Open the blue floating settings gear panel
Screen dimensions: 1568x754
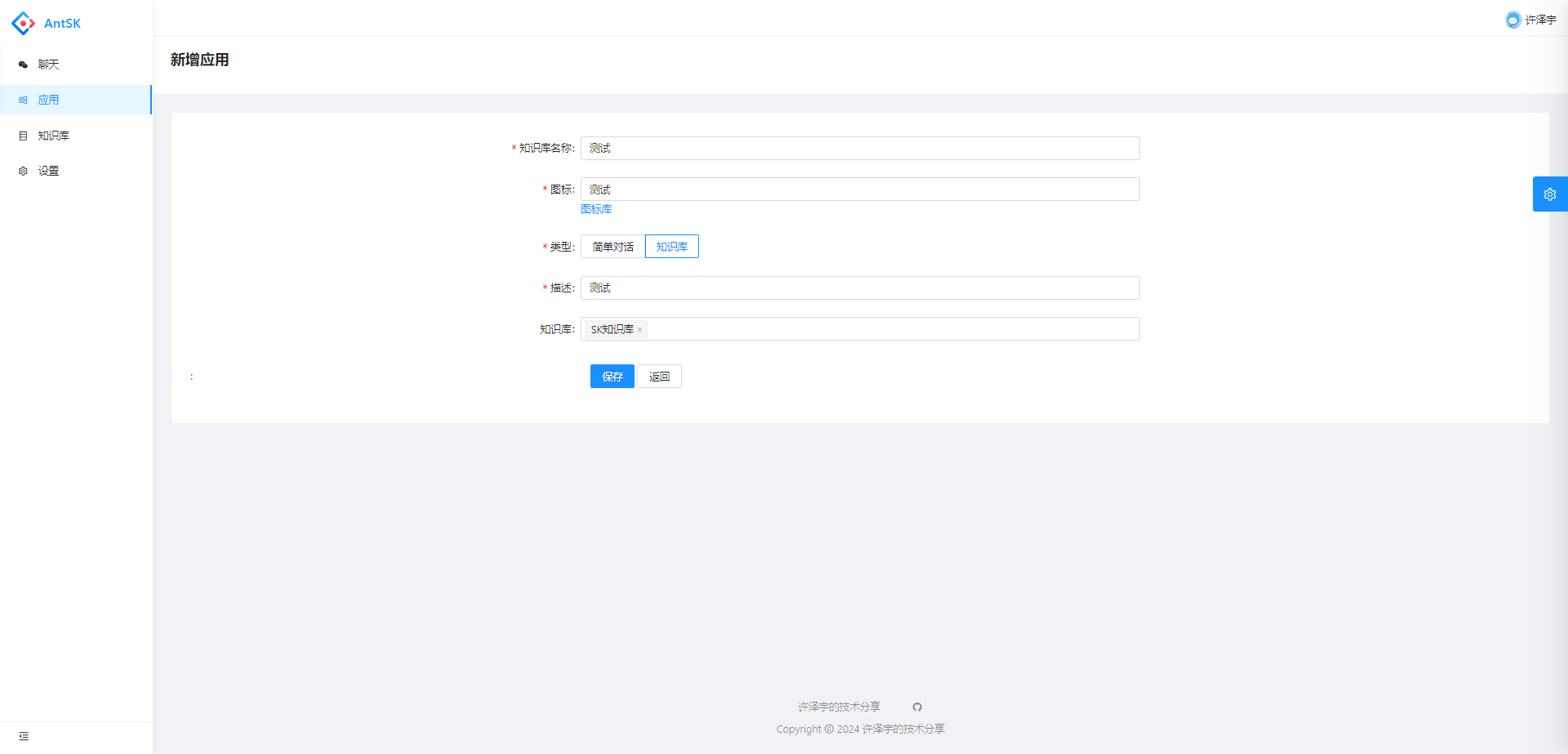(1549, 194)
